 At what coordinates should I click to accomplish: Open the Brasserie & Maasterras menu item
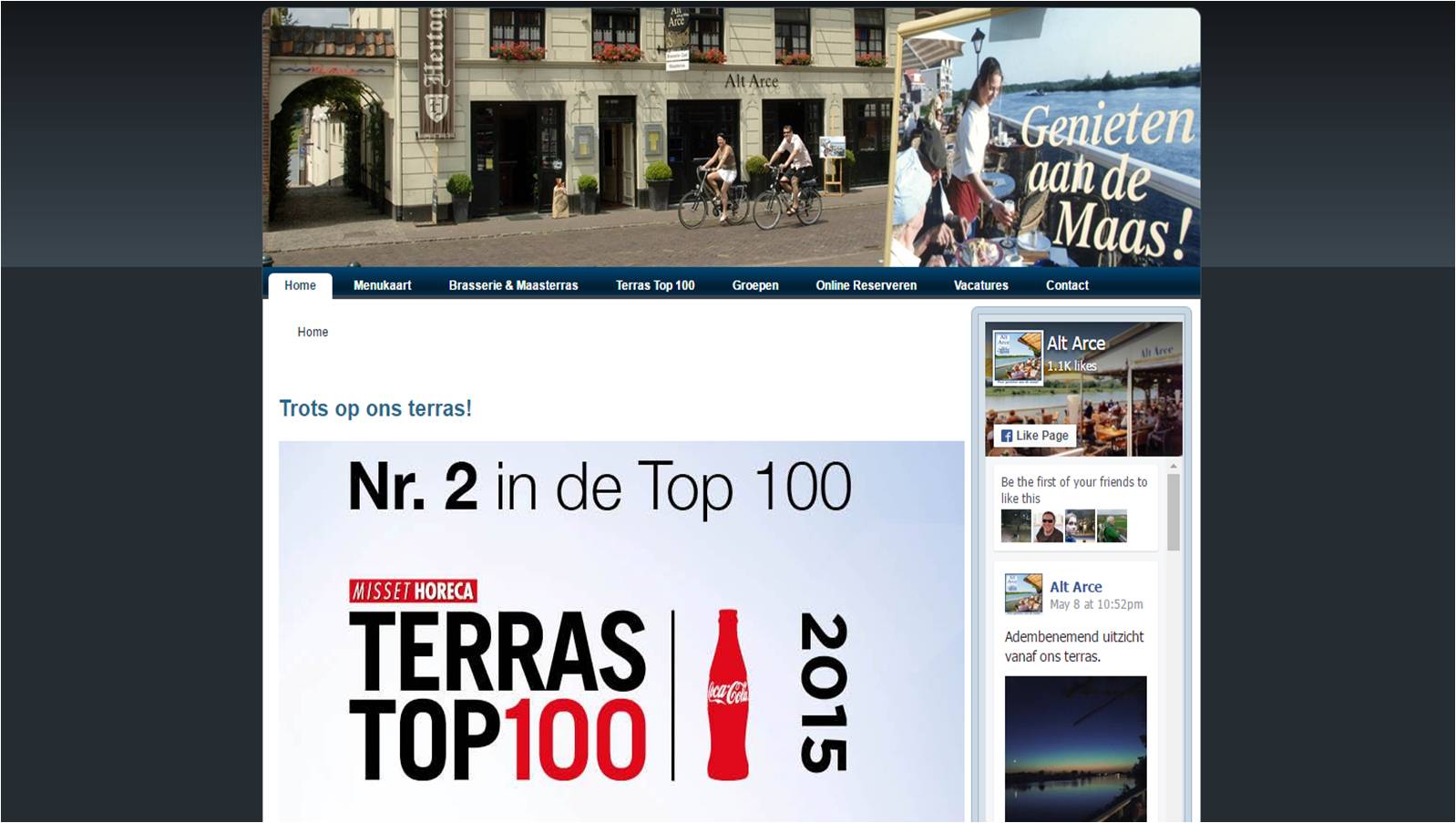(x=513, y=285)
